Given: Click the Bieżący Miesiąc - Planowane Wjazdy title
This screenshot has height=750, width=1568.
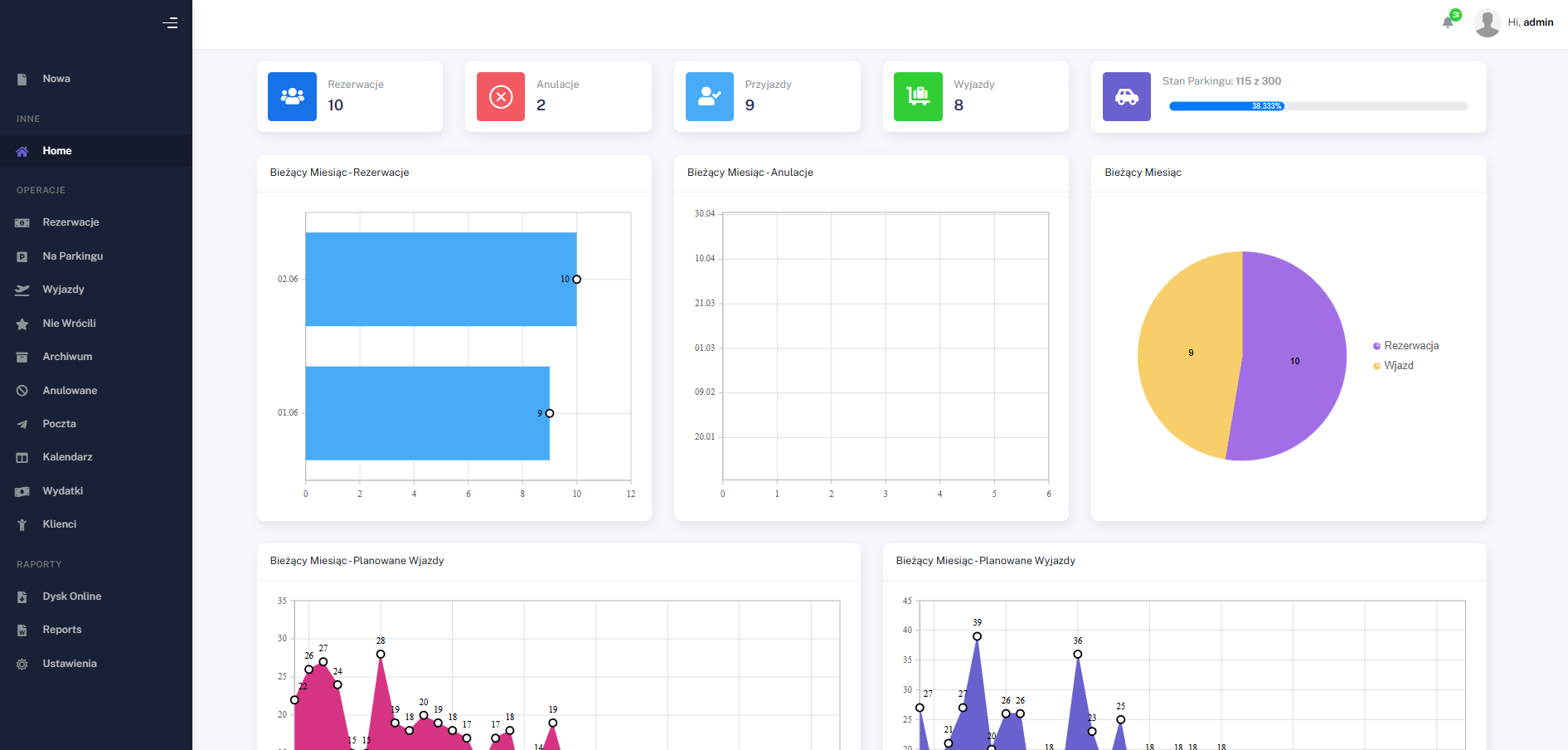Looking at the screenshot, I should tap(357, 561).
